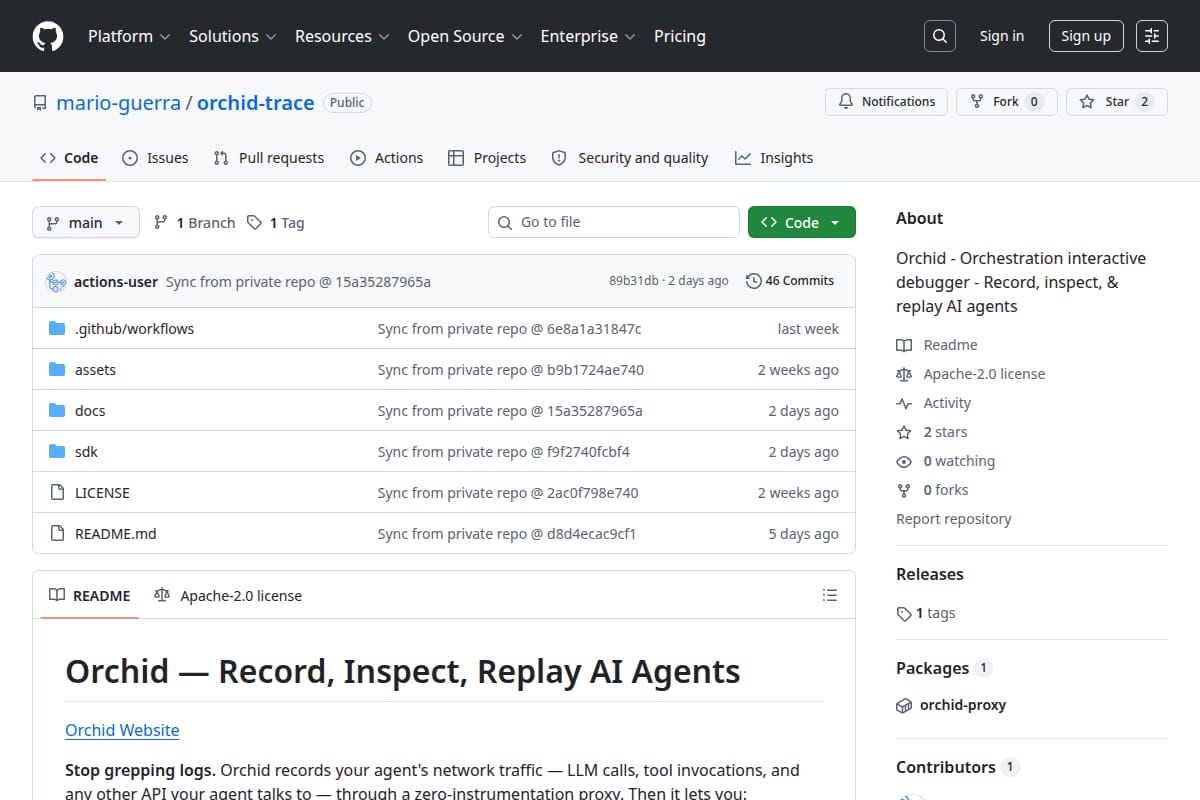Viewport: 1200px width, 800px height.
Task: Open Notifications subscription for repository
Action: 886,102
